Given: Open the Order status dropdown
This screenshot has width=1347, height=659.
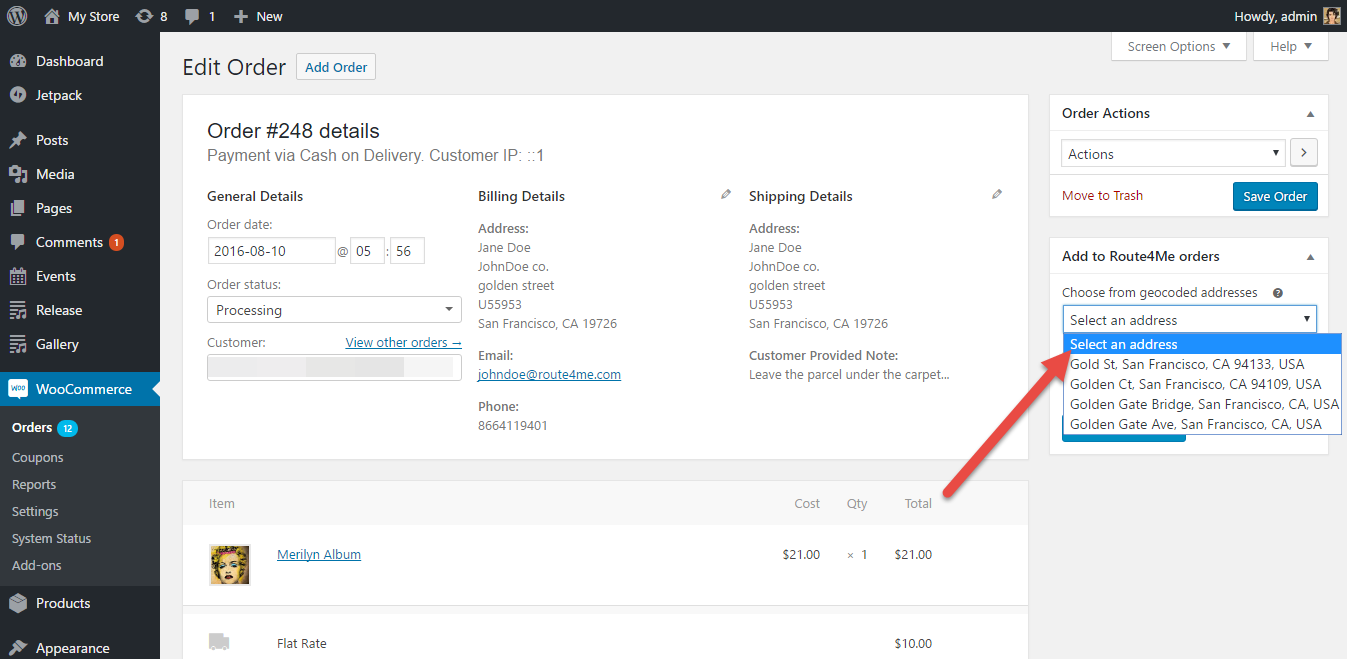Looking at the screenshot, I should [x=334, y=310].
